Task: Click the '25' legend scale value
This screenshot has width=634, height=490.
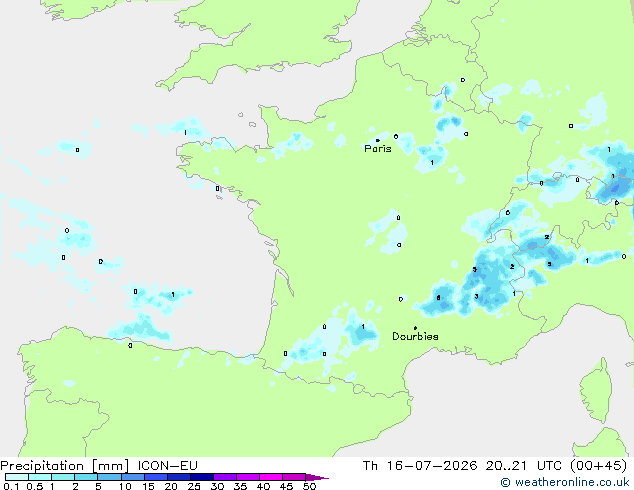Action: [x=194, y=486]
